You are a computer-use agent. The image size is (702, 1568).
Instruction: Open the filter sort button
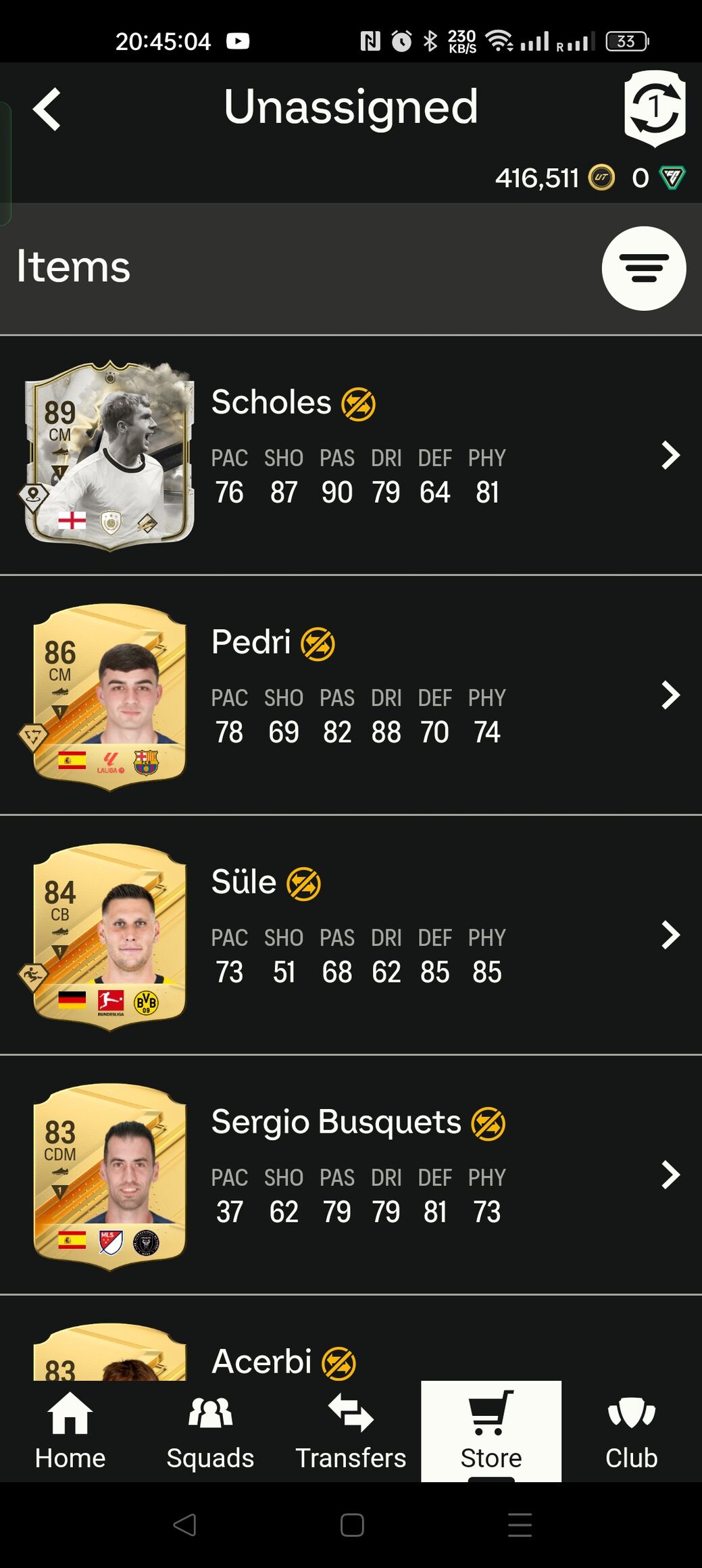click(644, 268)
